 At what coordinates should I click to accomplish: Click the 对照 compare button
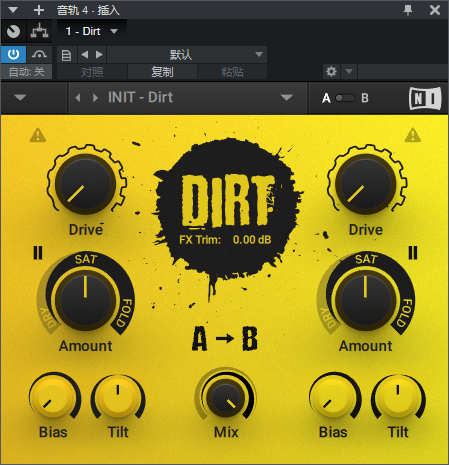(x=92, y=72)
